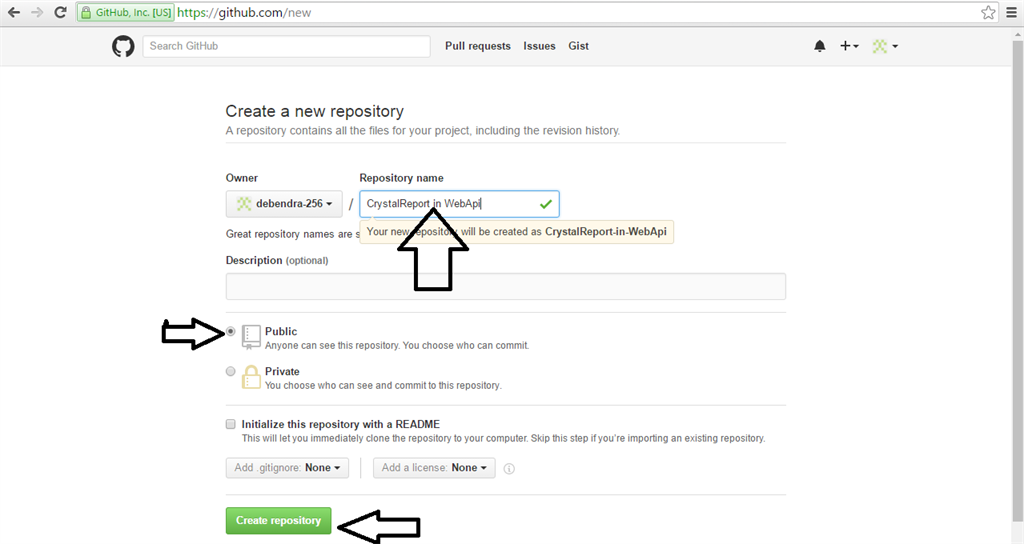The image size is (1024, 544).
Task: Reload the page with refresh icon
Action: click(60, 12)
